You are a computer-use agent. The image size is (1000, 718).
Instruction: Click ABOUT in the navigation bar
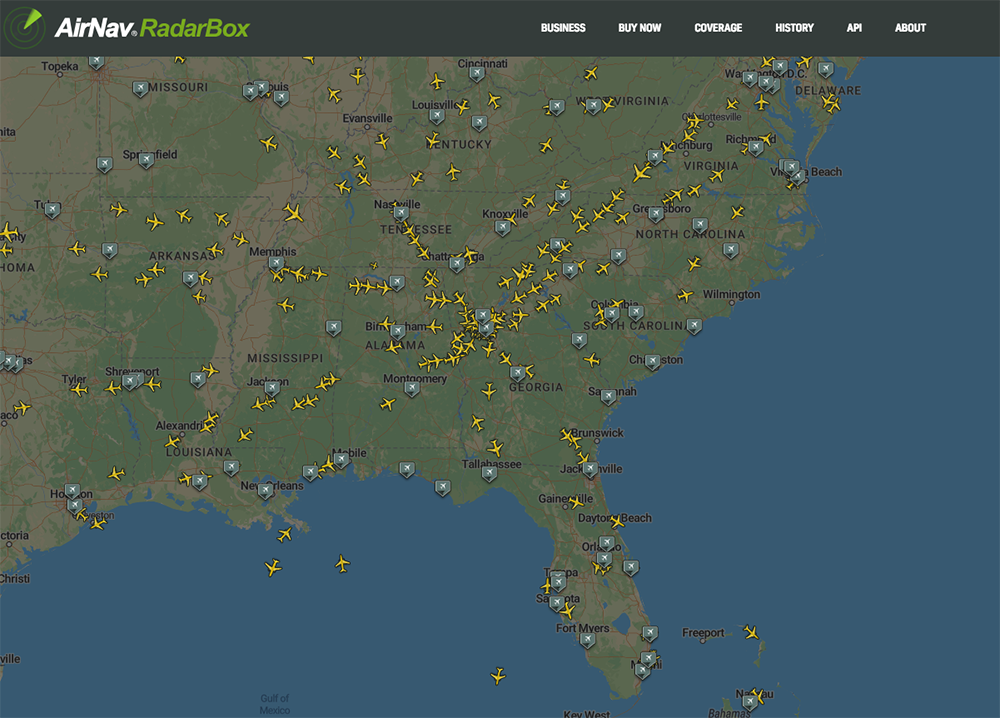pos(910,28)
